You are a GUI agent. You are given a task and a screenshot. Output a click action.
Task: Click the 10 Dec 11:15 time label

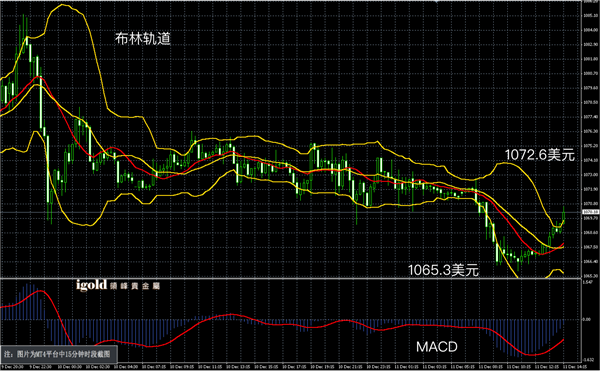pyautogui.click(x=210, y=367)
